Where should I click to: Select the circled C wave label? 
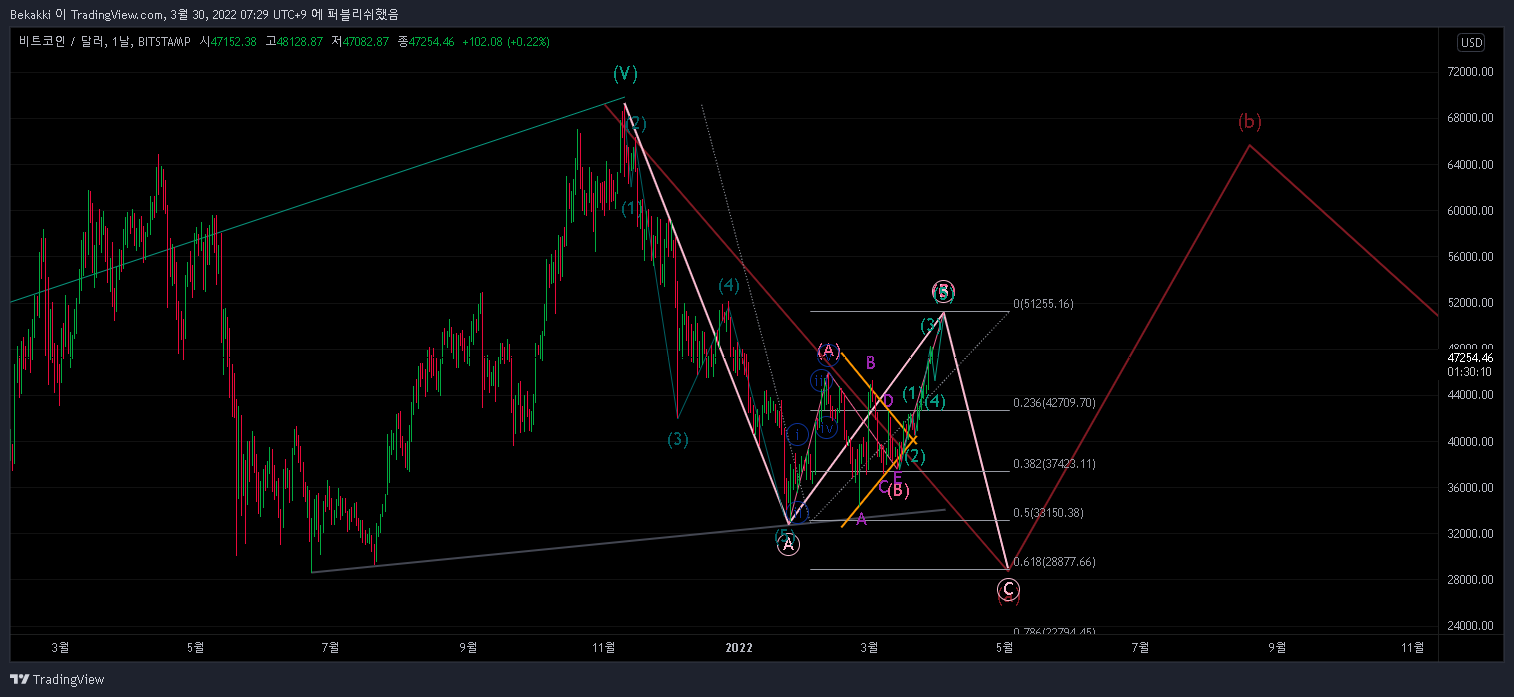[x=1008, y=589]
